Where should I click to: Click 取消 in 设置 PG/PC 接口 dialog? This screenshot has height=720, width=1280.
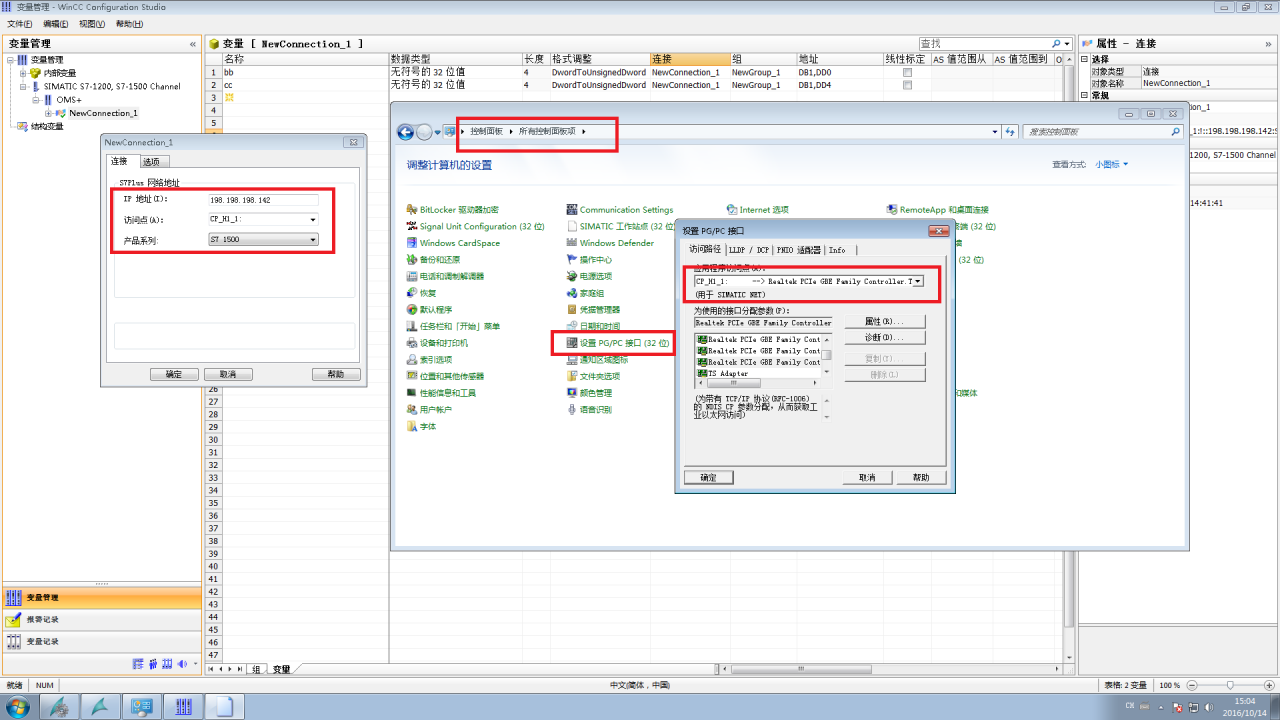point(867,478)
